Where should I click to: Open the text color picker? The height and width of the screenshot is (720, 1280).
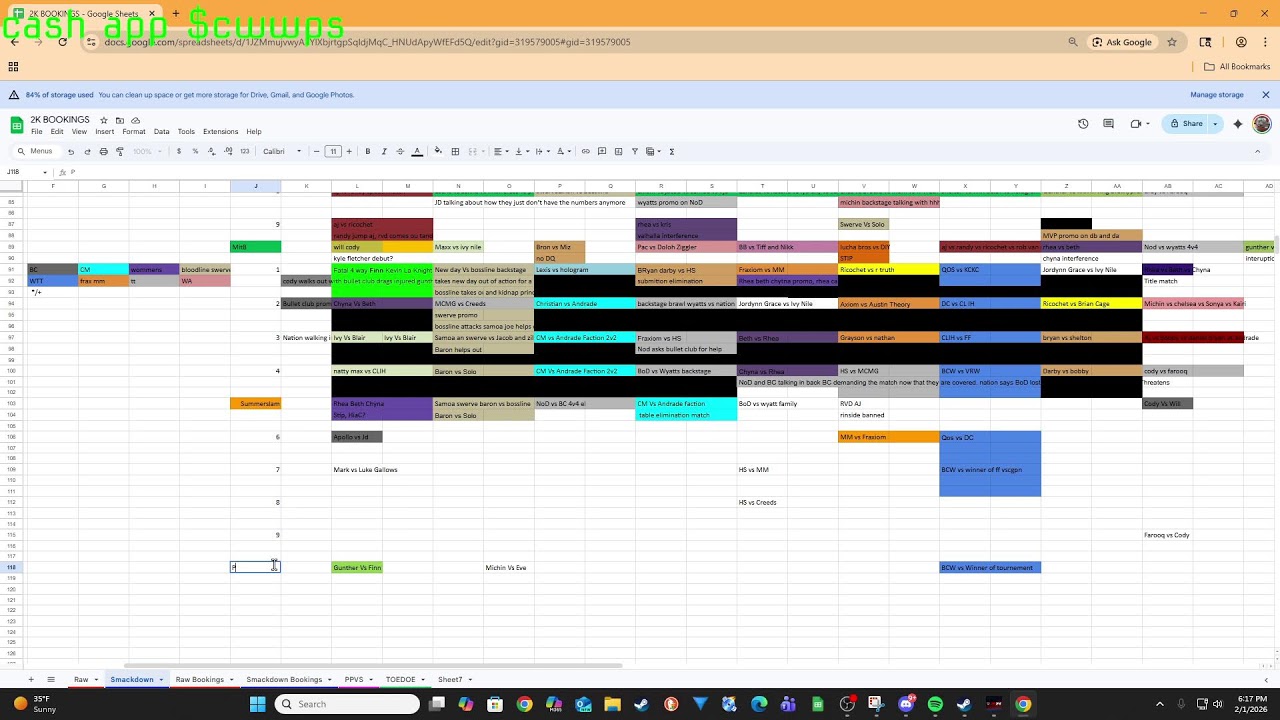417,152
